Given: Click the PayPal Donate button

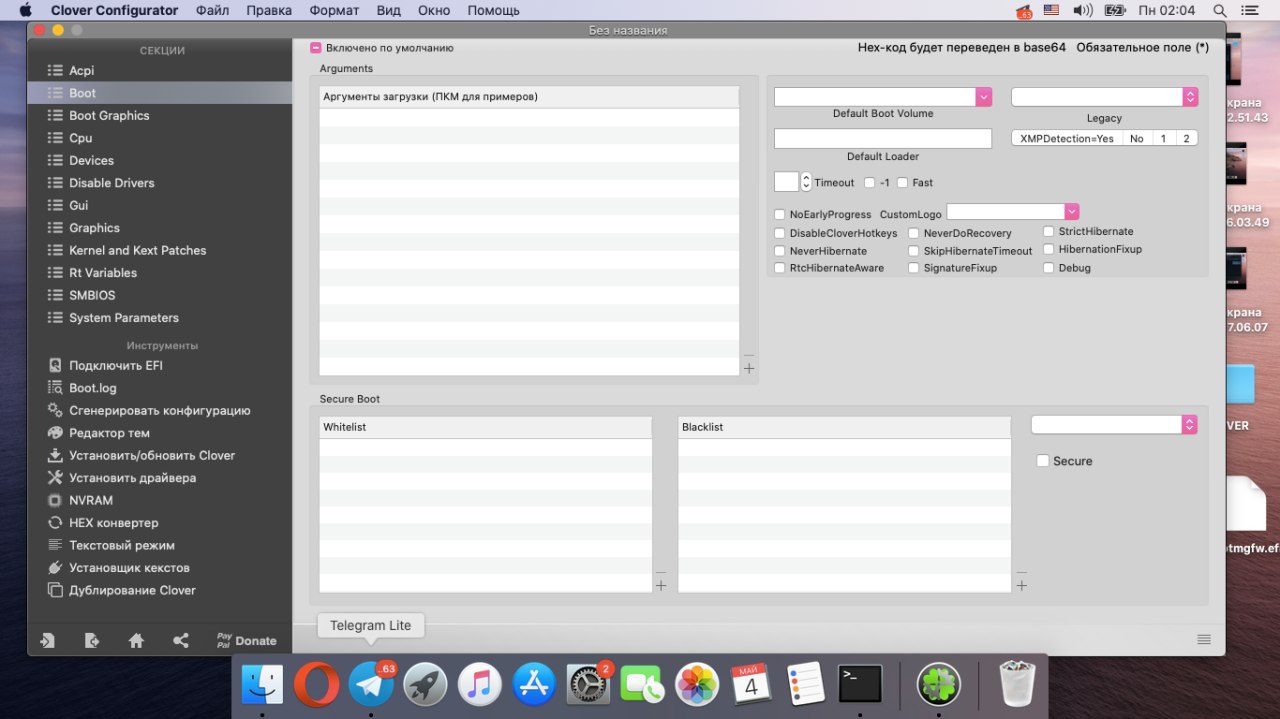Looking at the screenshot, I should (x=246, y=641).
